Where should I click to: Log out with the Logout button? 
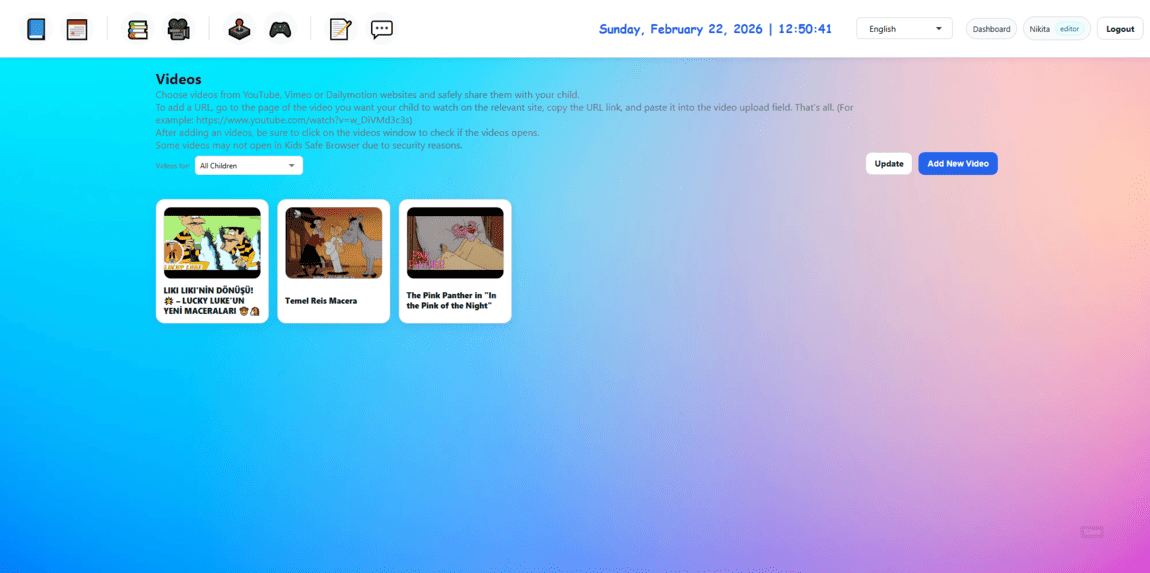1120,29
